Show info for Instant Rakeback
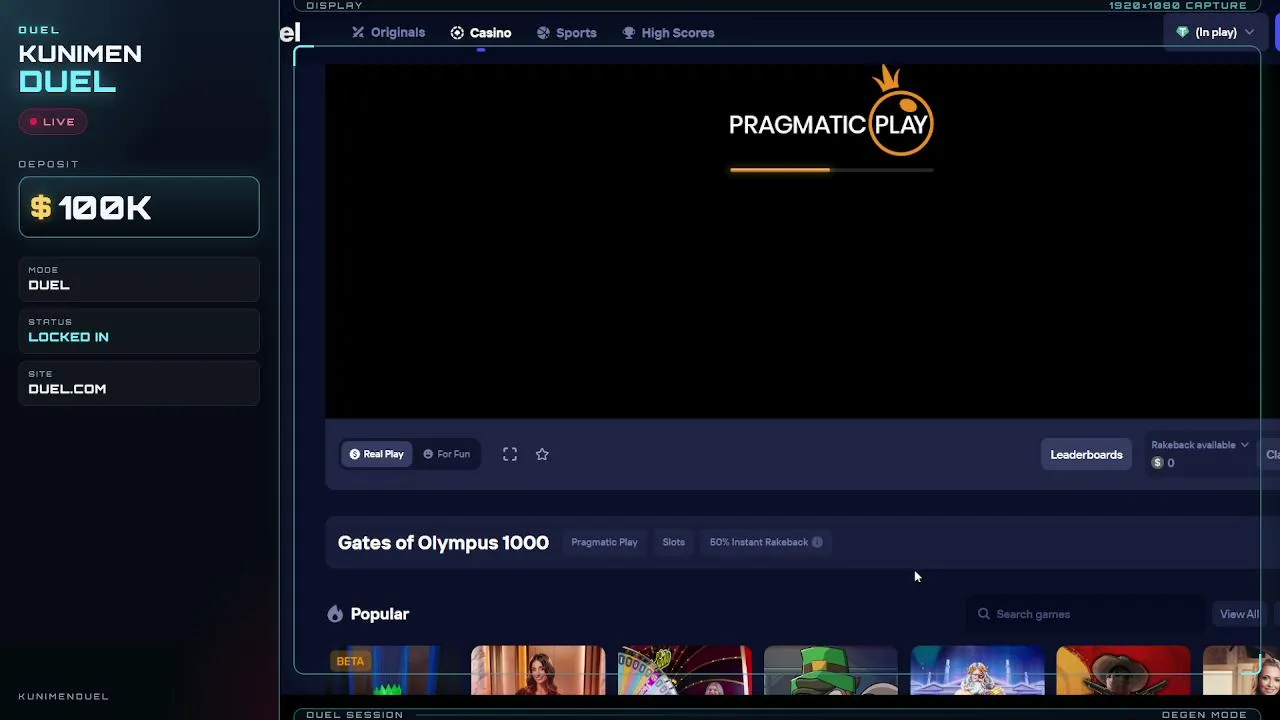 tap(817, 542)
